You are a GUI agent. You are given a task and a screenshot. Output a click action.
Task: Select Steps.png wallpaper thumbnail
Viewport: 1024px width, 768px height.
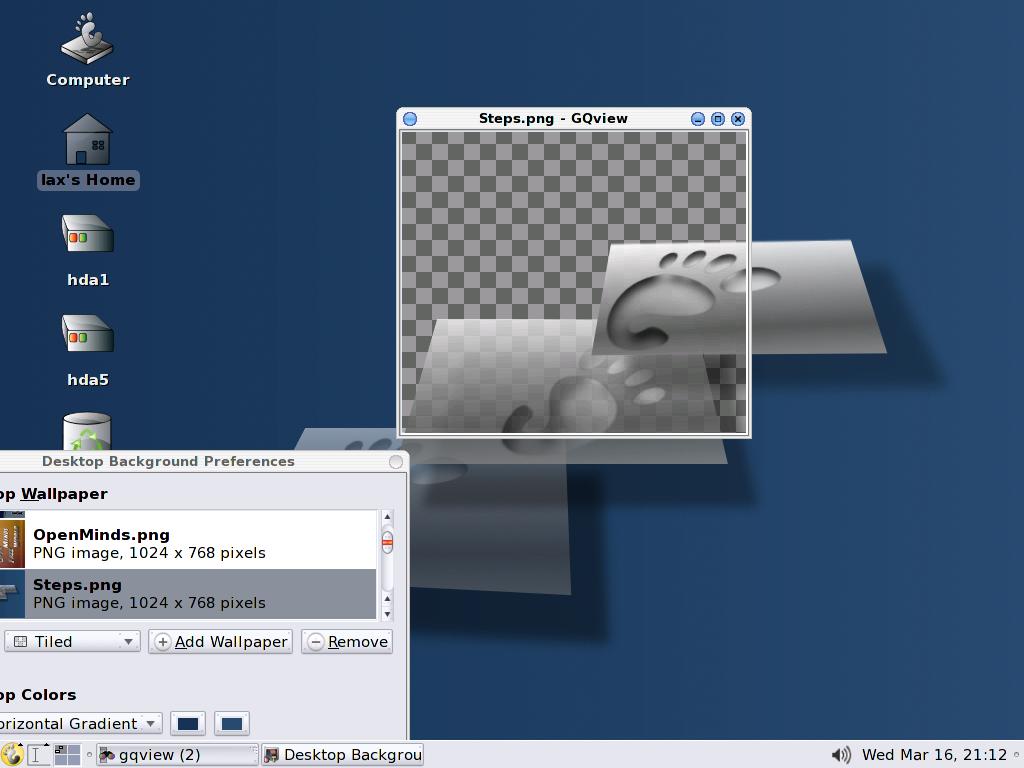click(x=12, y=594)
